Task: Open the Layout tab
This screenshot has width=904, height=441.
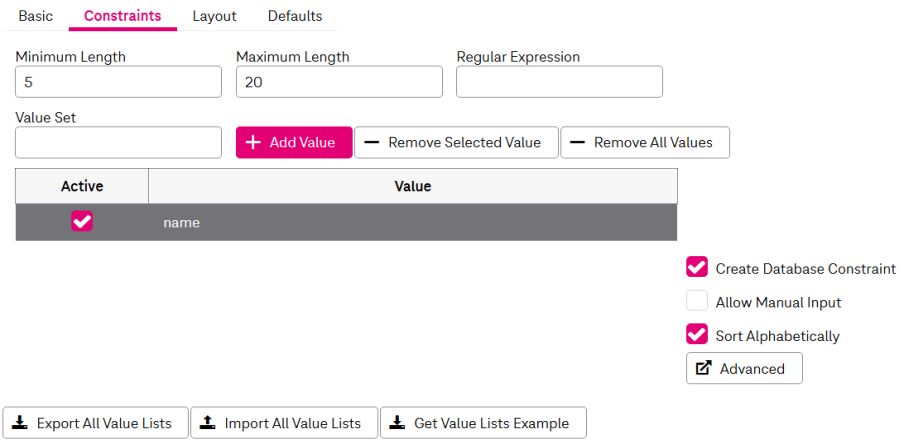Action: 214,16
